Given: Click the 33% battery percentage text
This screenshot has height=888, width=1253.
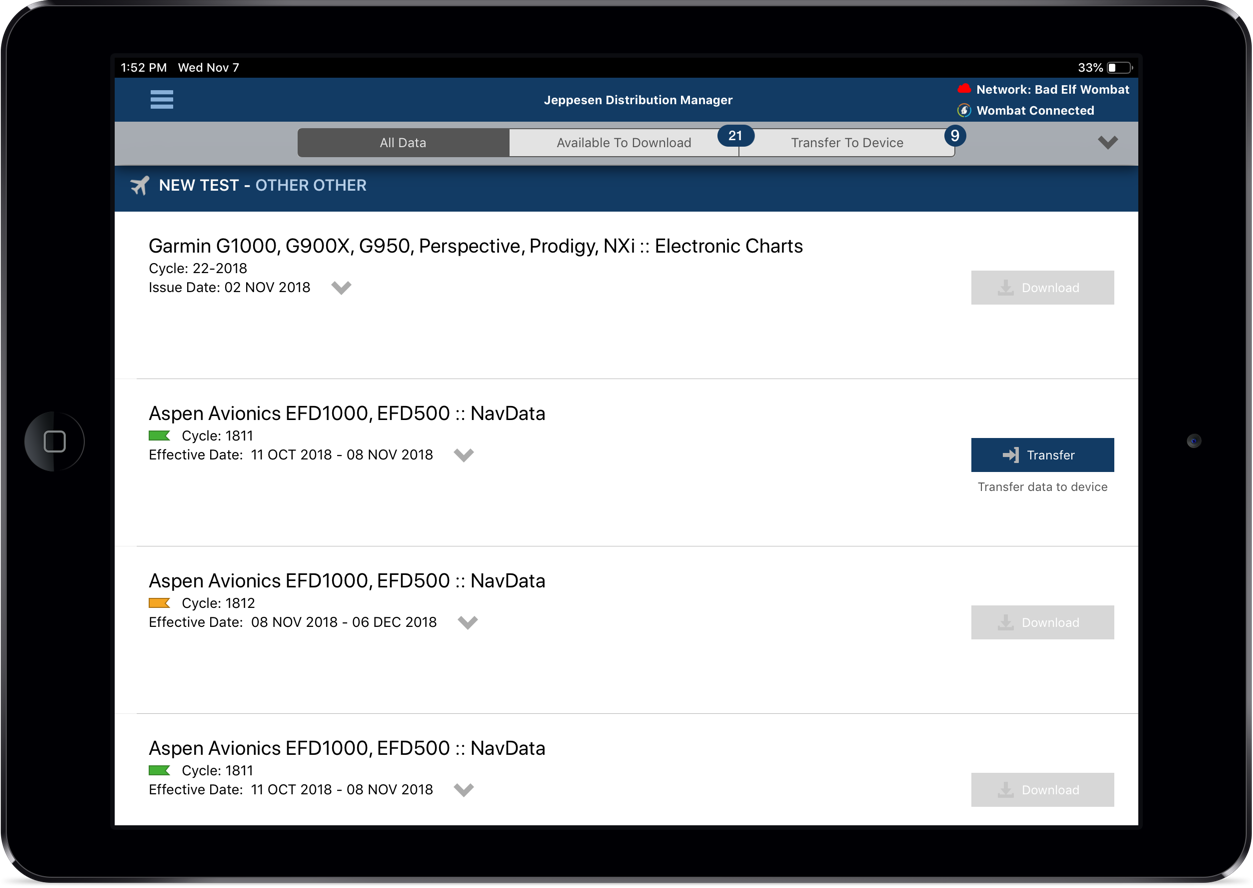Looking at the screenshot, I should (x=1090, y=68).
